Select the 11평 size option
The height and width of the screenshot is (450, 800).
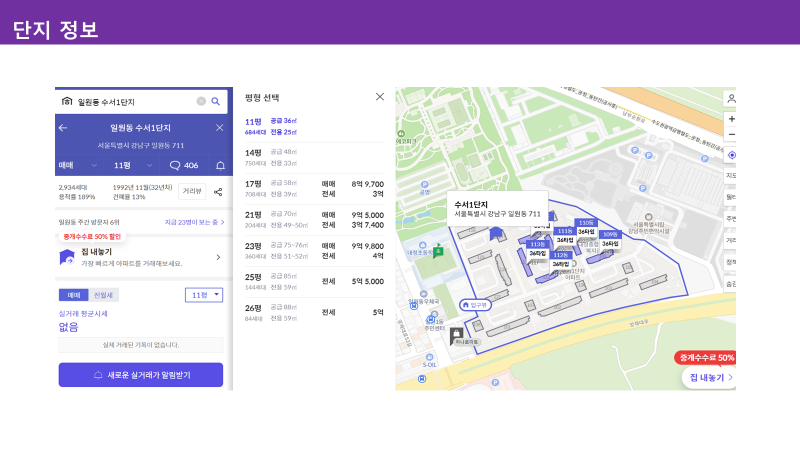(314, 127)
